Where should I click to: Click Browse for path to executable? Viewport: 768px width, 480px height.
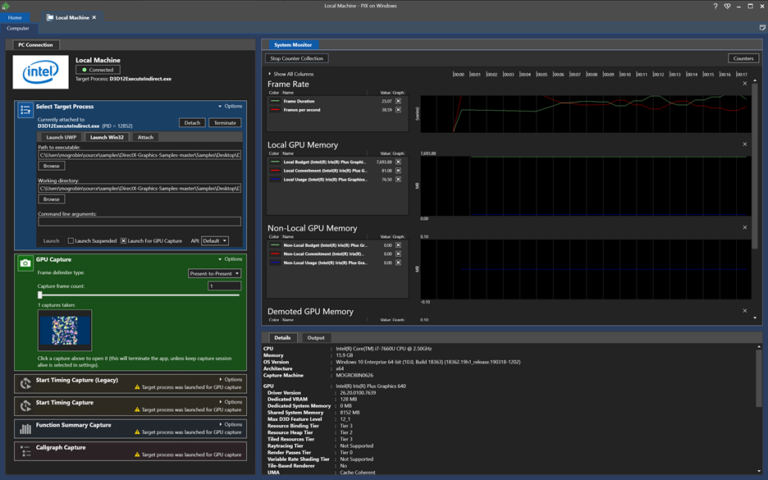click(51, 166)
